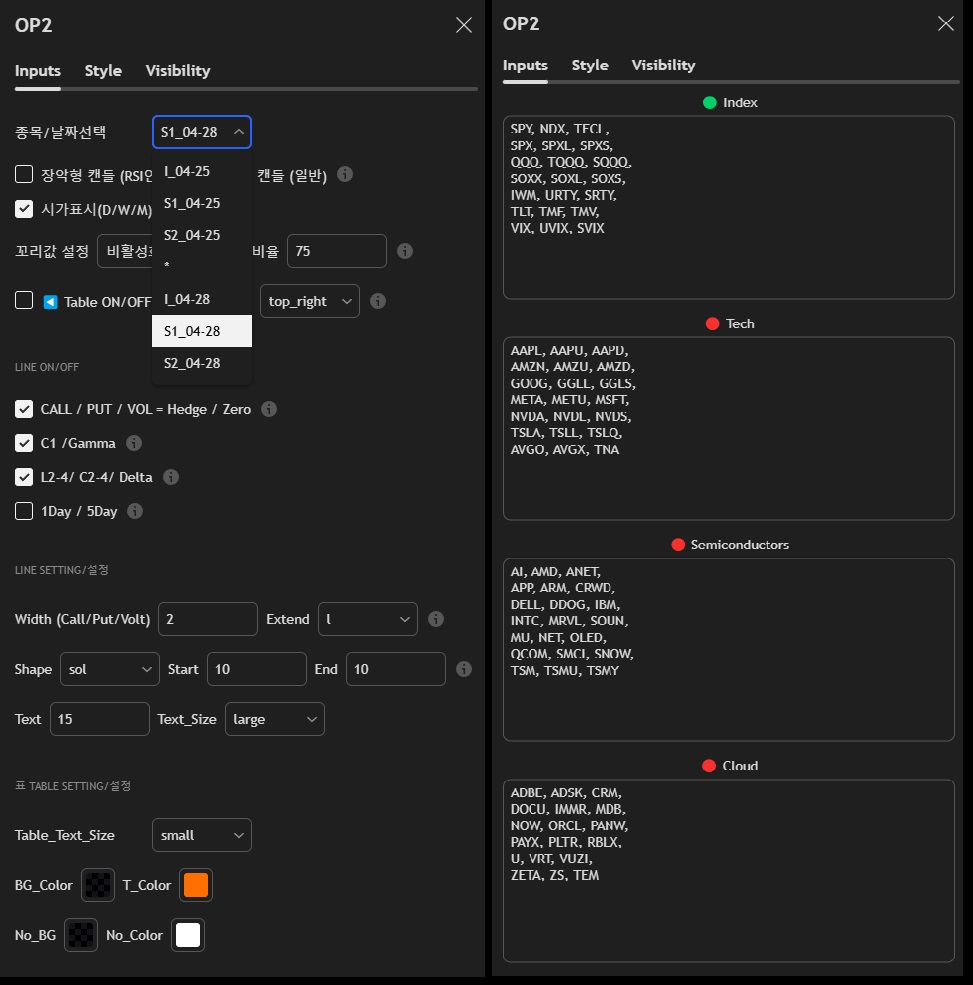The image size is (973, 985).
Task: Open white No_Color swatch
Action: (188, 935)
